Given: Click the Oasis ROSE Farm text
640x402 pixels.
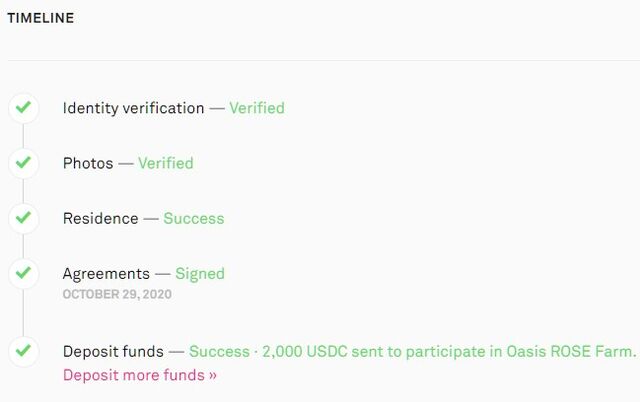Looking at the screenshot, I should coord(569,351).
